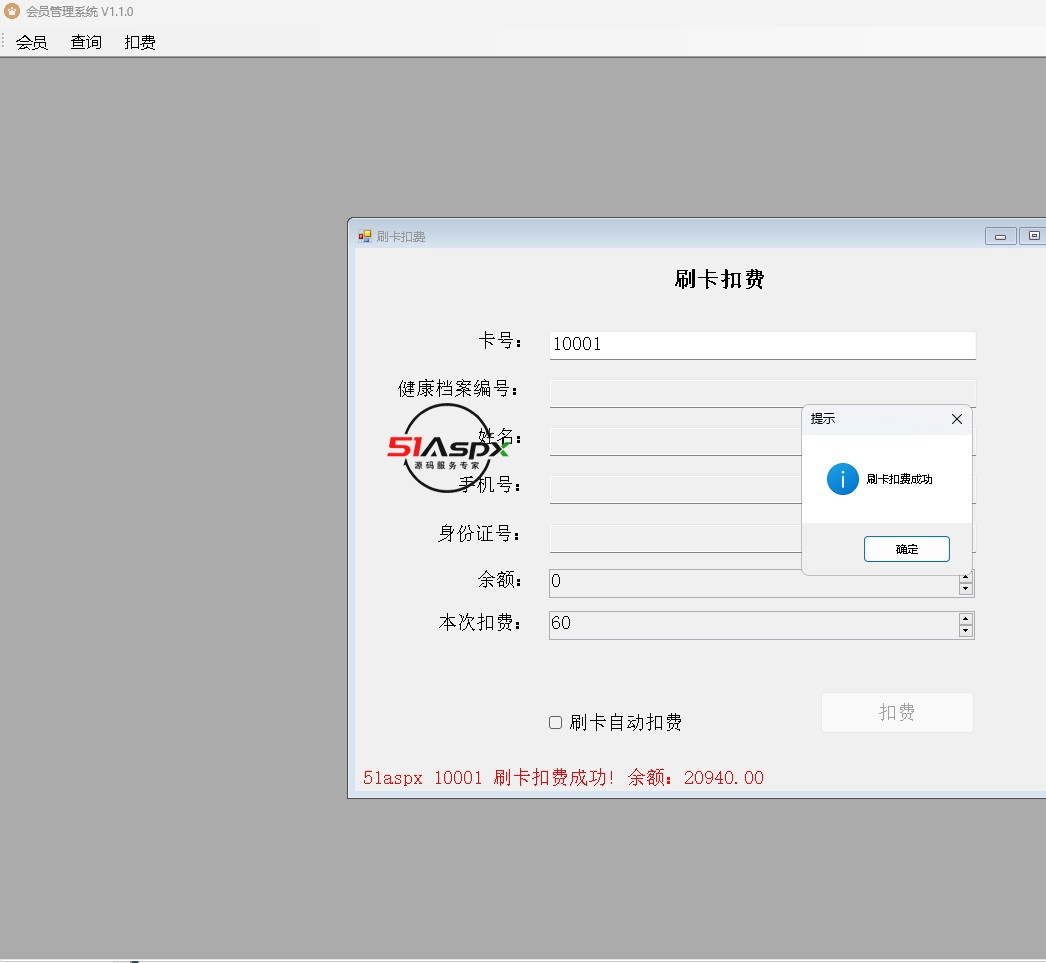Decrease 本次扣费 amount with the down arrow
This screenshot has width=1046, height=963.
tap(965, 631)
